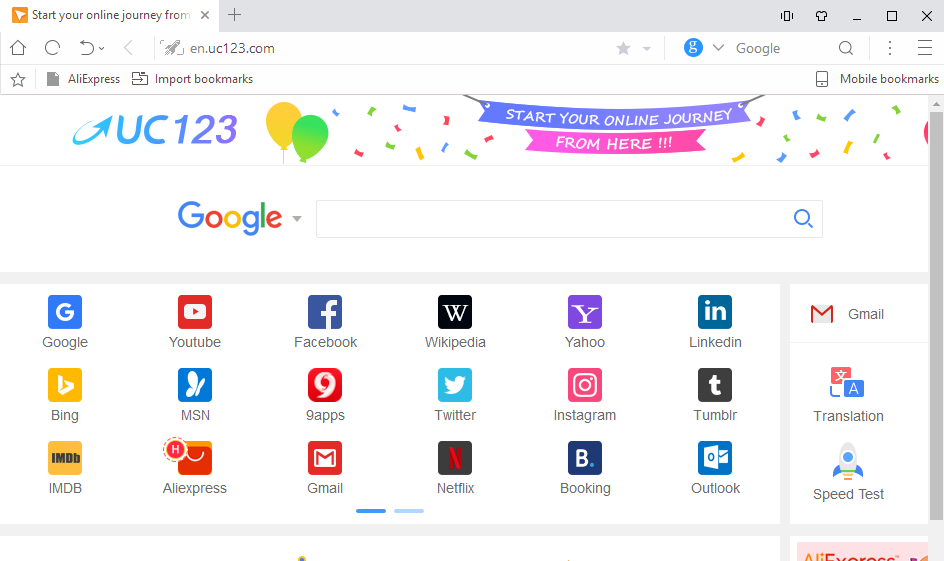Open the 9apps shortcut tile
Image resolution: width=944 pixels, height=561 pixels.
pyautogui.click(x=325, y=395)
